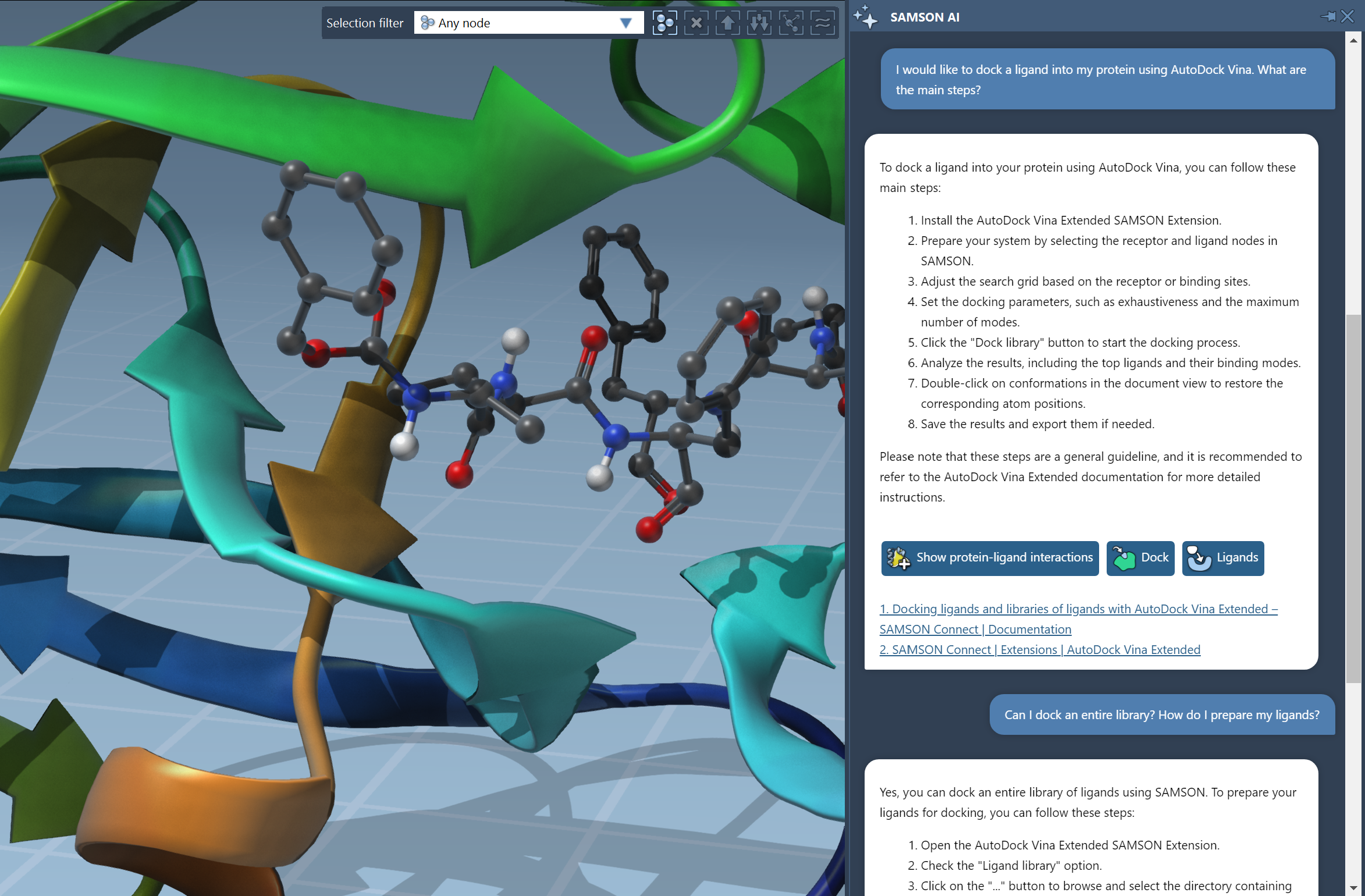Click step 'Adjust the search grid' text
This screenshot has width=1365, height=896.
click(x=1086, y=281)
